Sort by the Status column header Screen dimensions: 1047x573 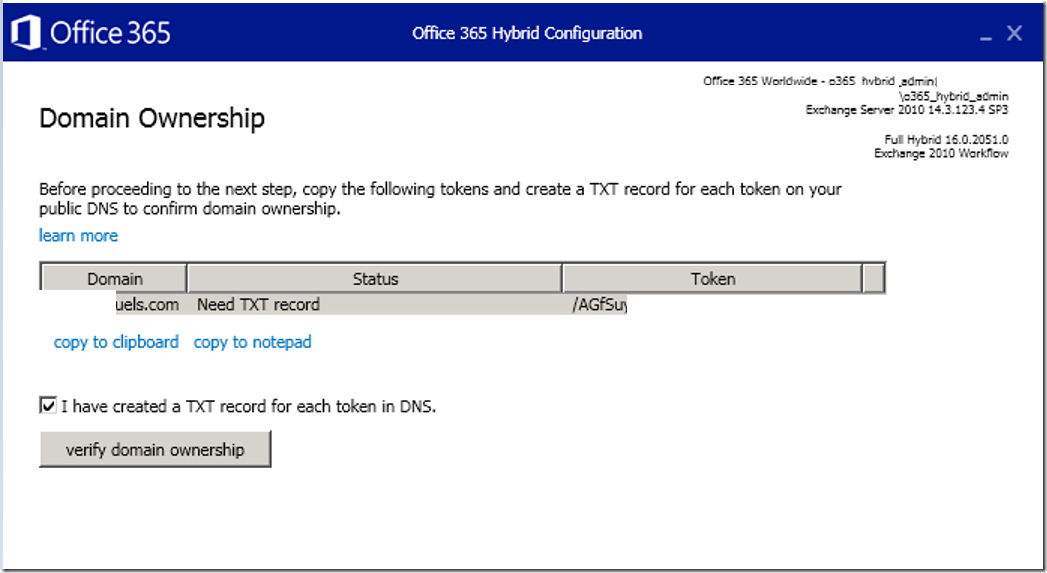click(x=375, y=278)
